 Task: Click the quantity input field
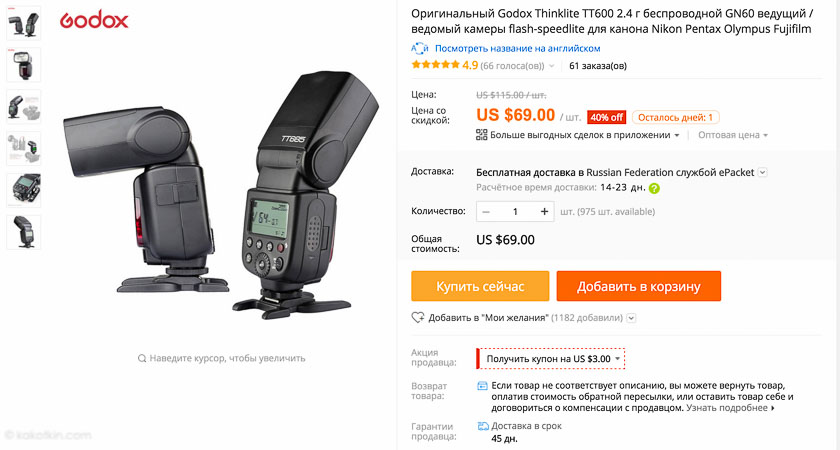[515, 212]
